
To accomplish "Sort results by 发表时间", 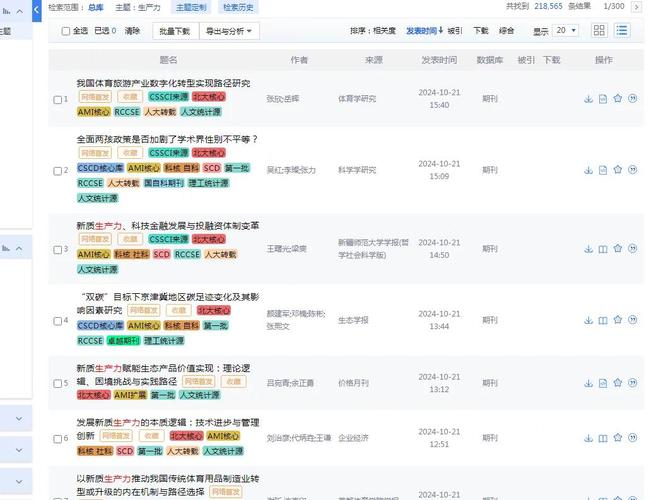I will click(x=424, y=31).
